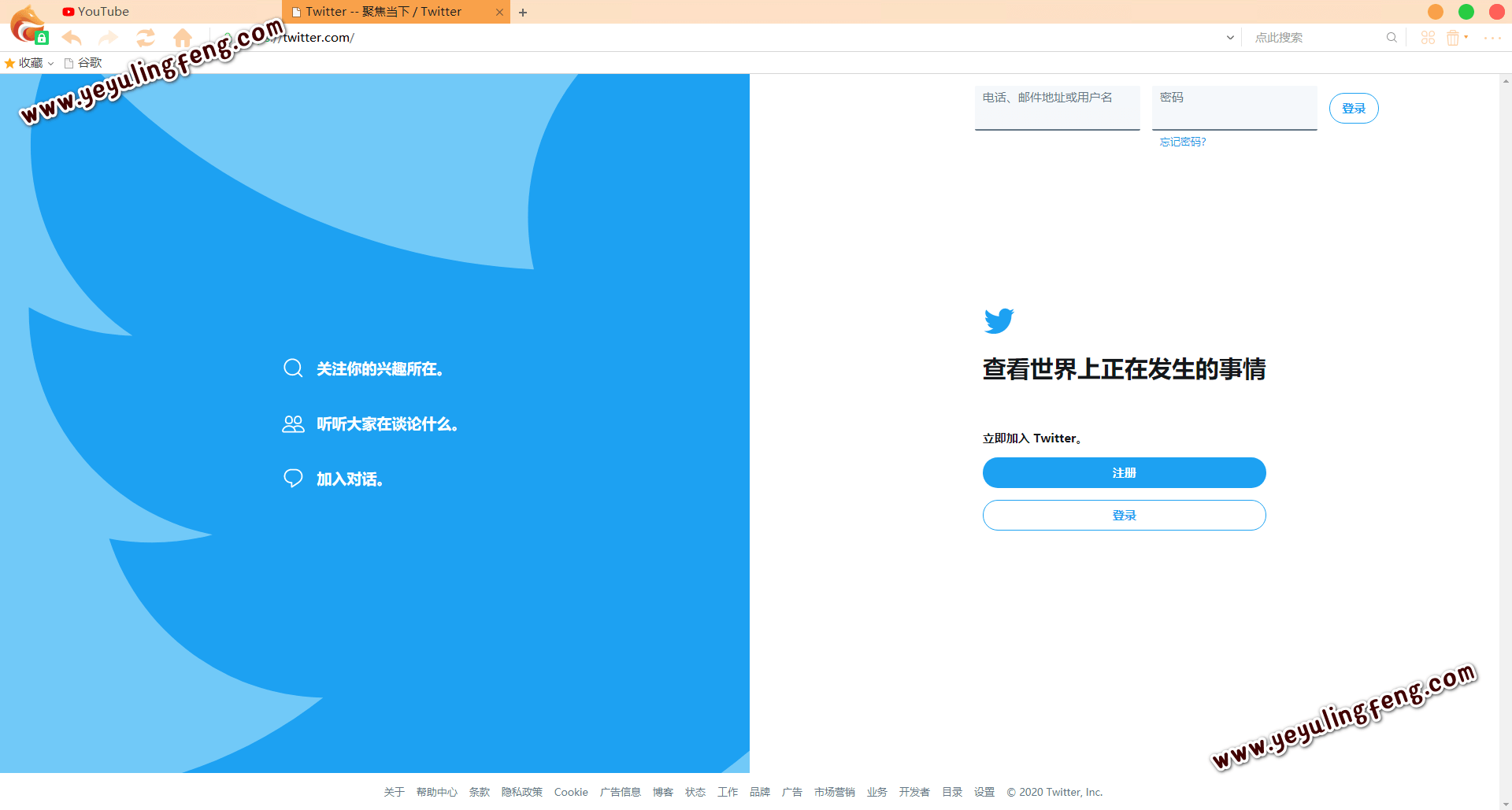
Task: Focus the 密码 password field
Action: tap(1235, 108)
